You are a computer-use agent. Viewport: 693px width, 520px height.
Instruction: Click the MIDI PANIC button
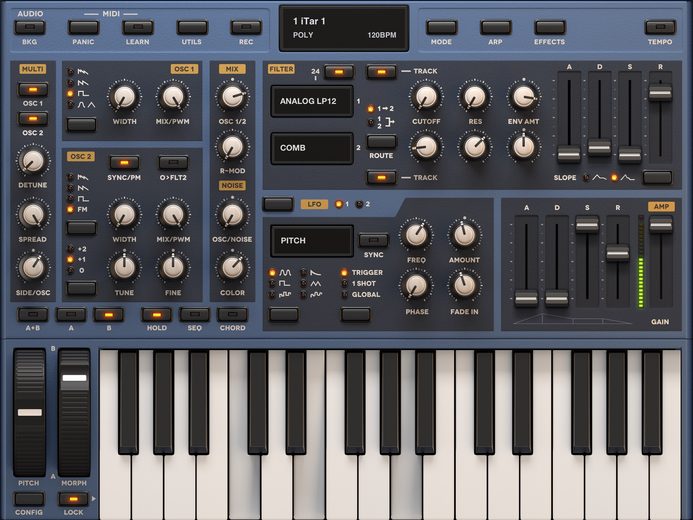pos(83,27)
